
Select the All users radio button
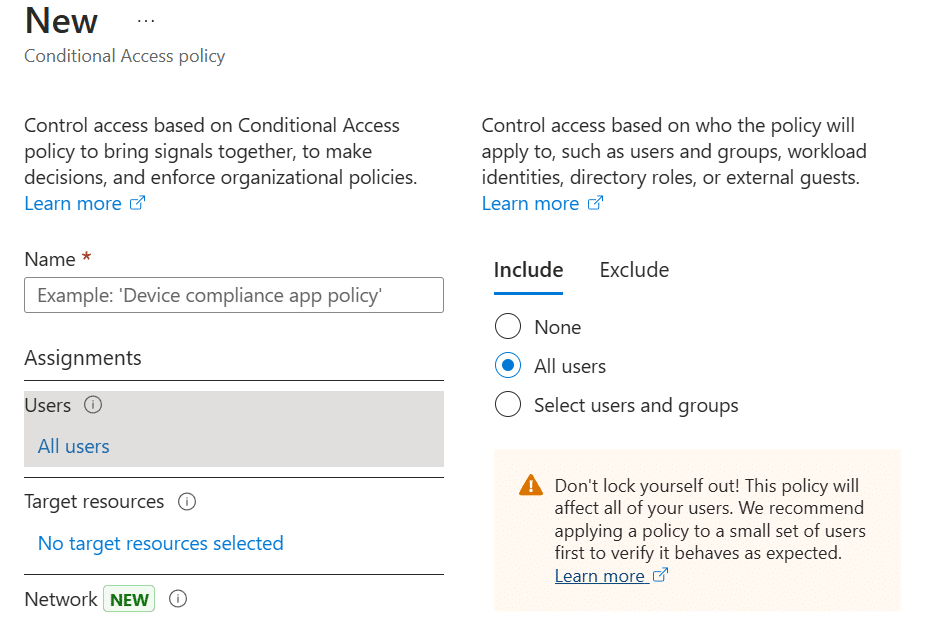(x=508, y=366)
